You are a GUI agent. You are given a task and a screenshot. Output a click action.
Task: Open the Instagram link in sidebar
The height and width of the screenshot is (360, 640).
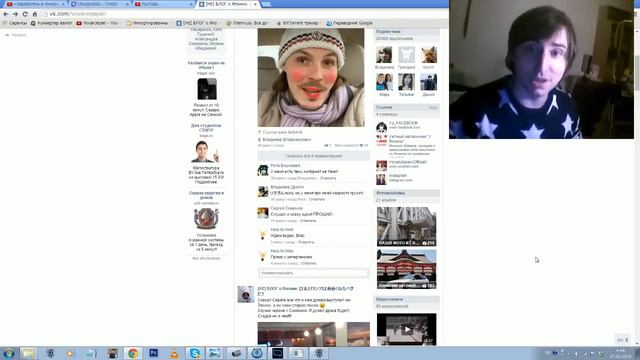point(398,176)
